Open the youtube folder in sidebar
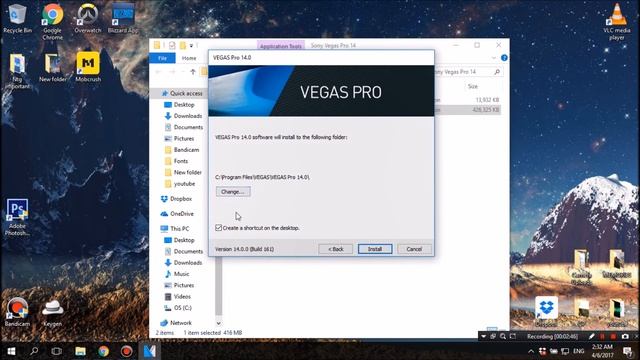The height and width of the screenshot is (360, 640). point(180,184)
